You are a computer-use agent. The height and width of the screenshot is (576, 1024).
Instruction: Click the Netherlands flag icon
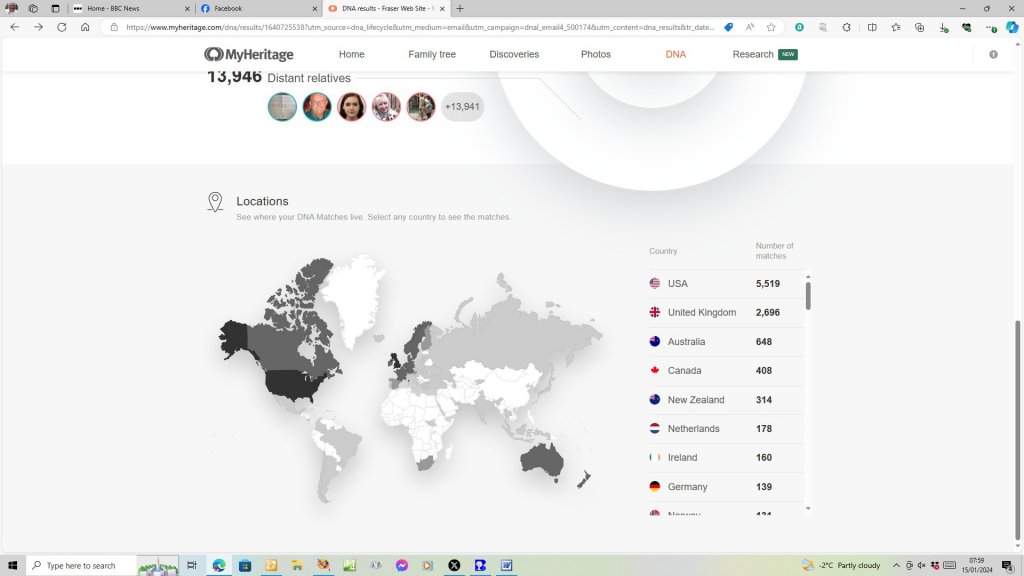pos(655,429)
